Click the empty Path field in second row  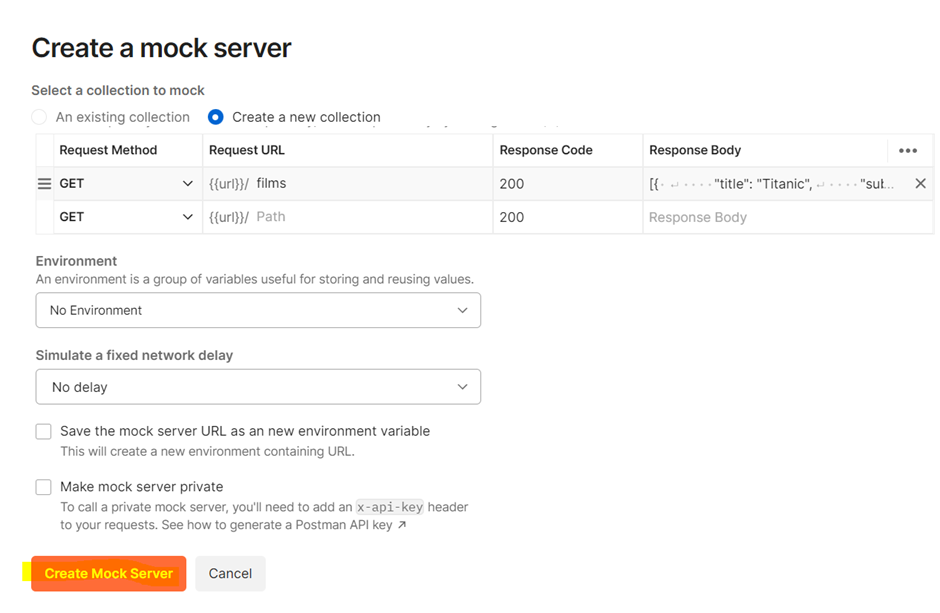pos(370,217)
